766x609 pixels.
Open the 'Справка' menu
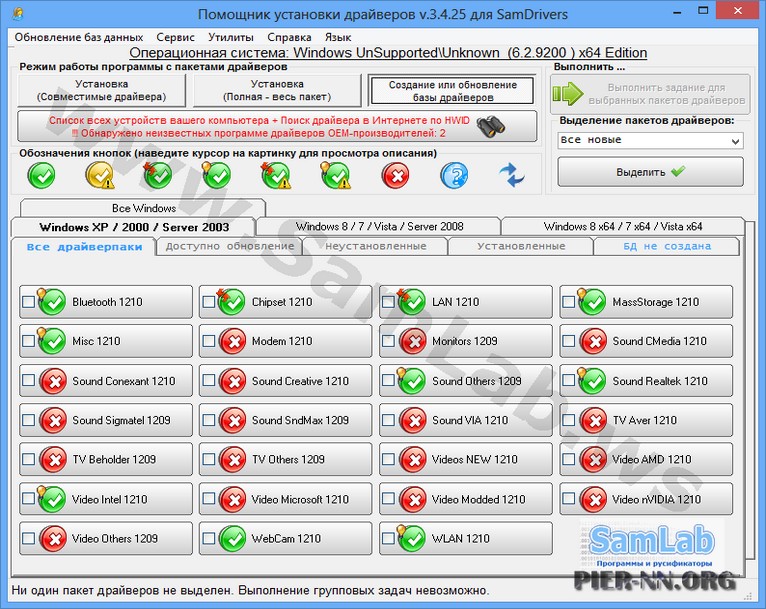[289, 37]
